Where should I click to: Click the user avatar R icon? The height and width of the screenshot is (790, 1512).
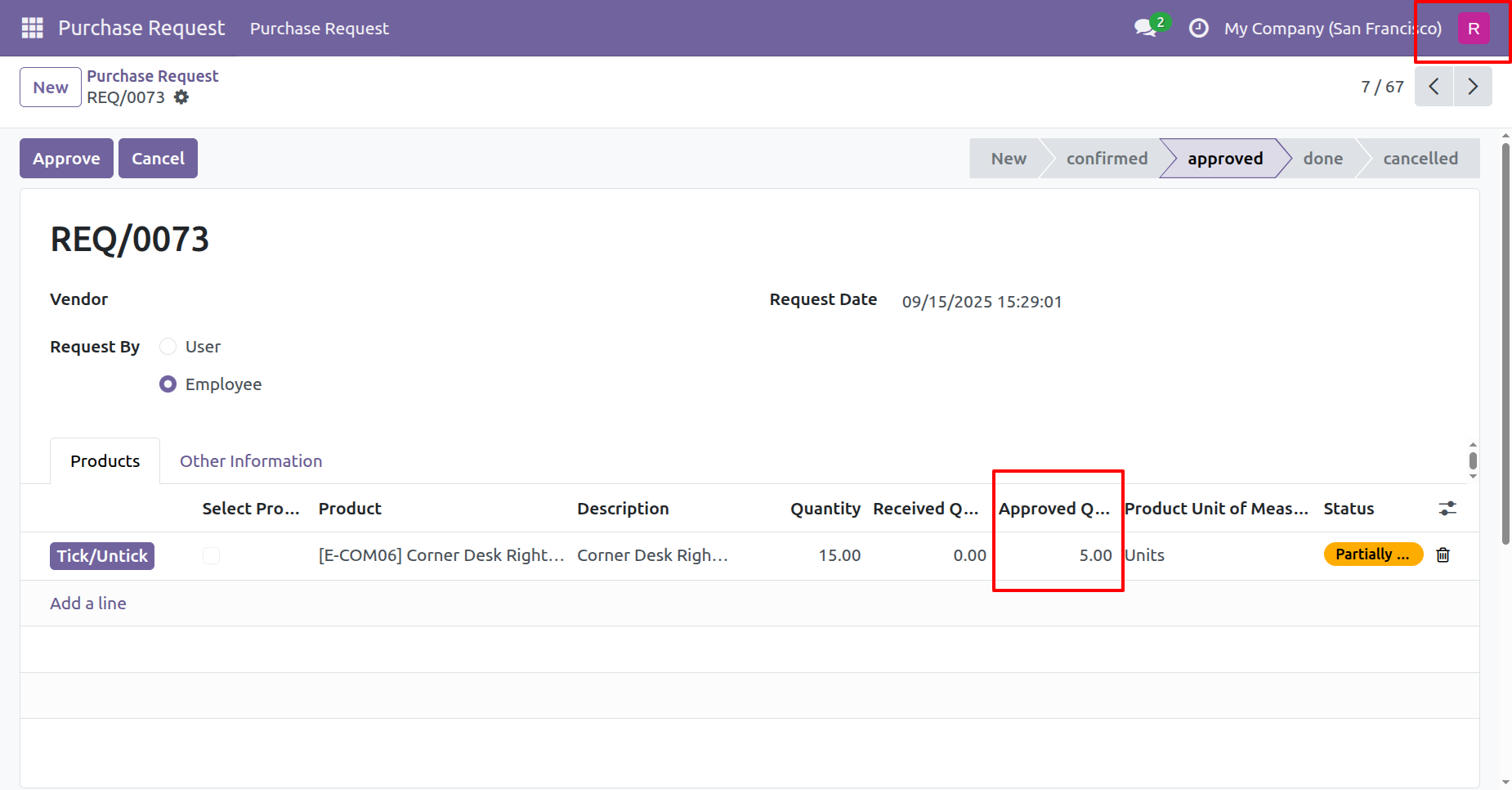pos(1473,29)
